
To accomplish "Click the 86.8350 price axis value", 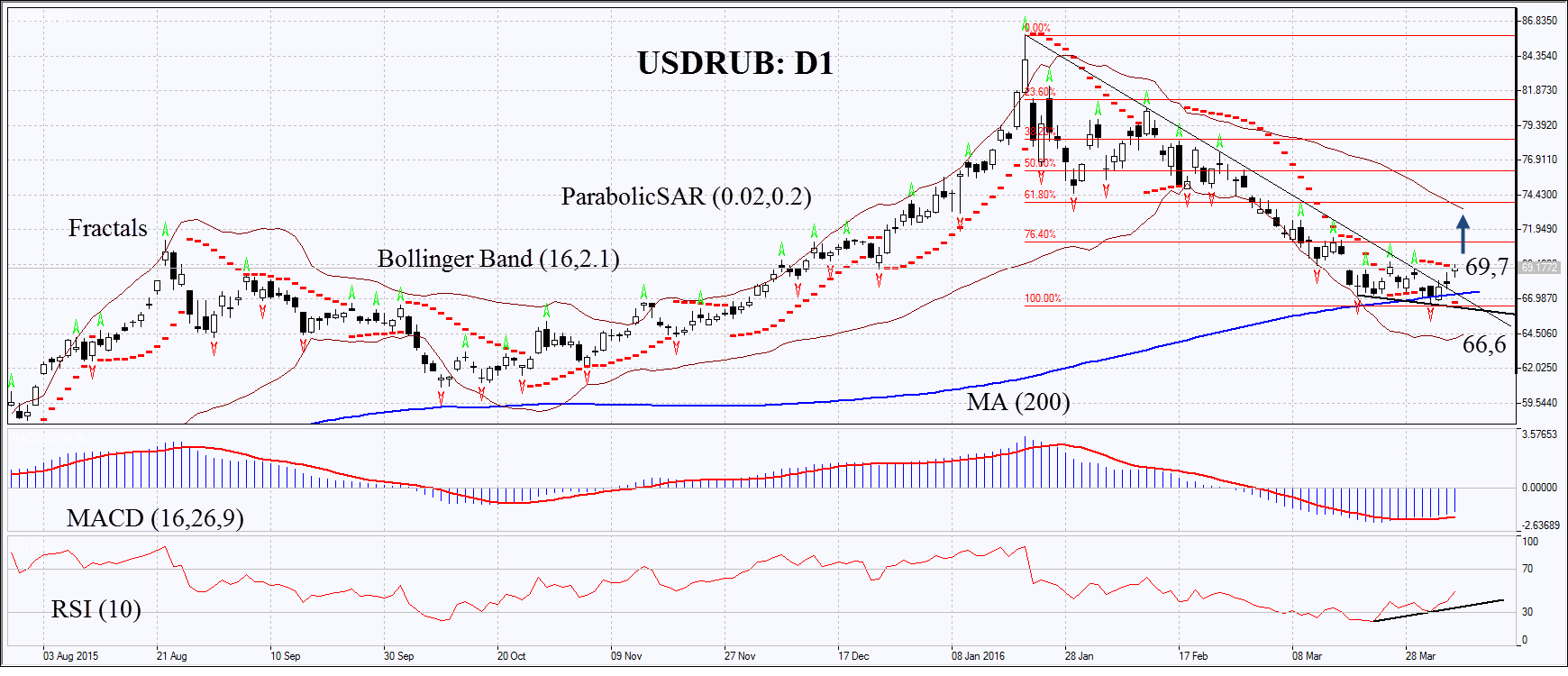I will [1539, 21].
